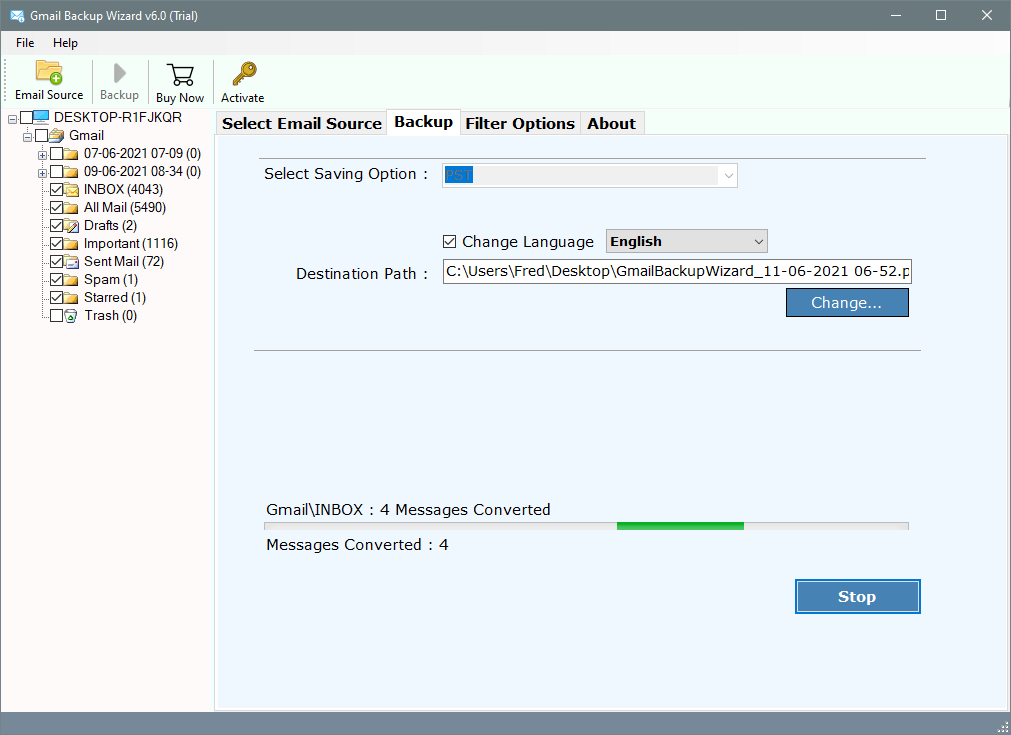Click the Change... destination button
Screen dimensions: 1011x735
[x=847, y=302]
